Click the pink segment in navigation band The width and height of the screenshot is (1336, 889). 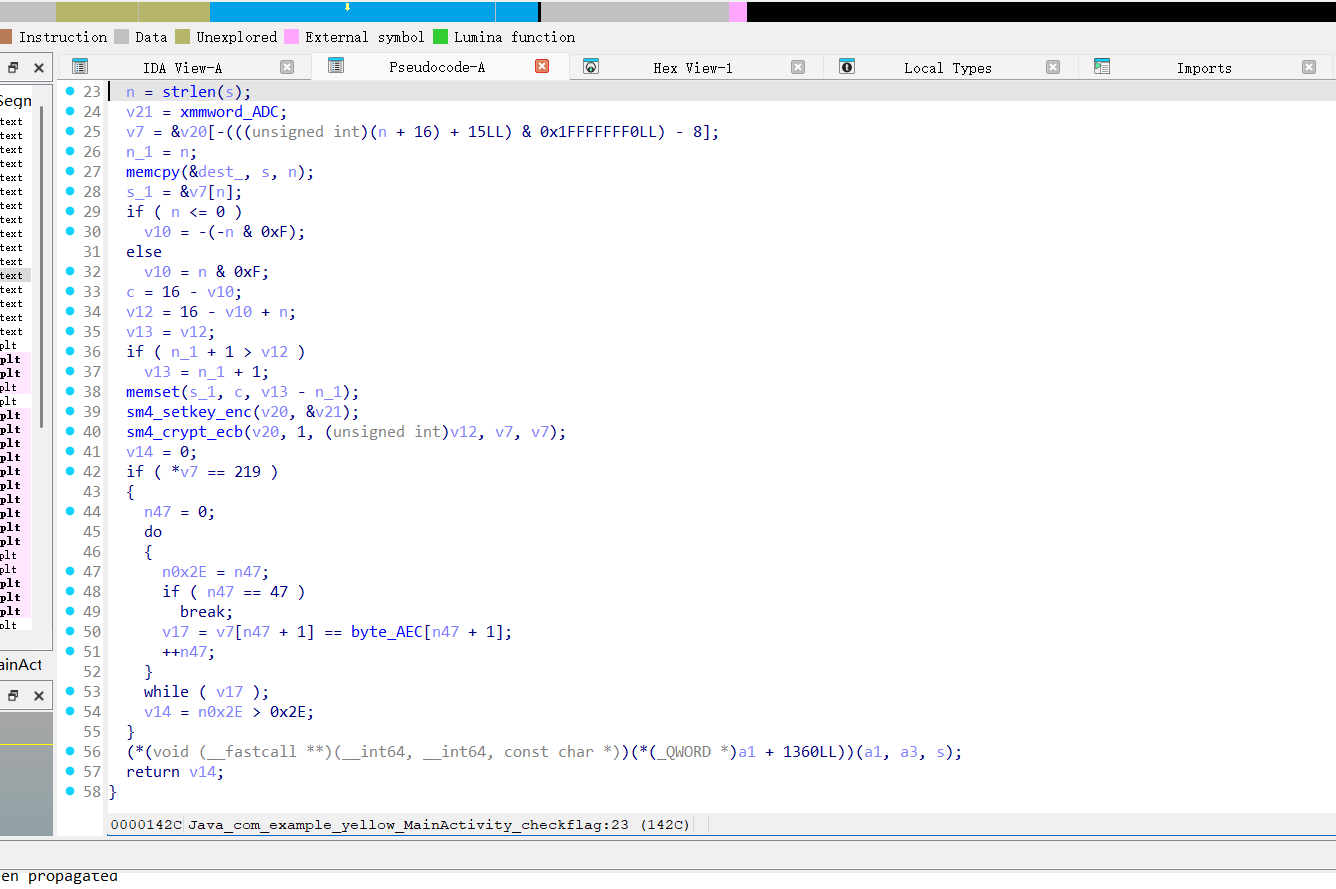(x=738, y=12)
